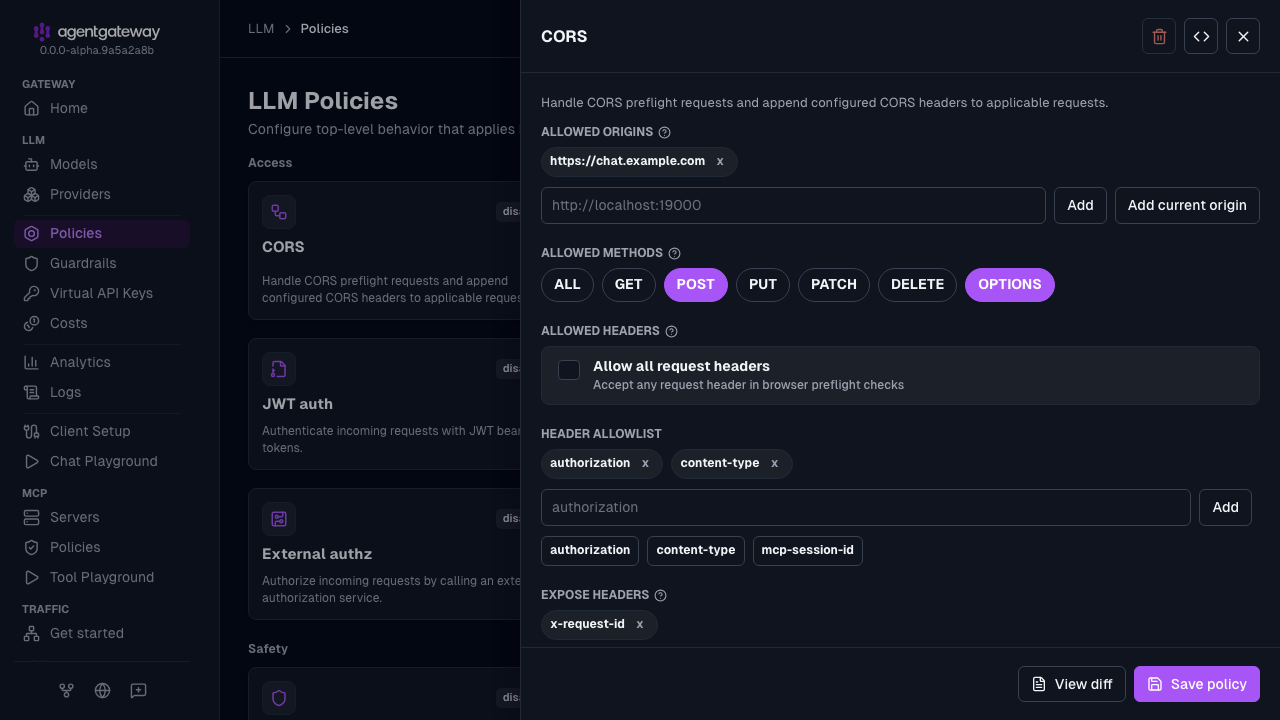Click the feedback message icon in footer
Viewport: 1280px width, 720px height.
(x=138, y=690)
